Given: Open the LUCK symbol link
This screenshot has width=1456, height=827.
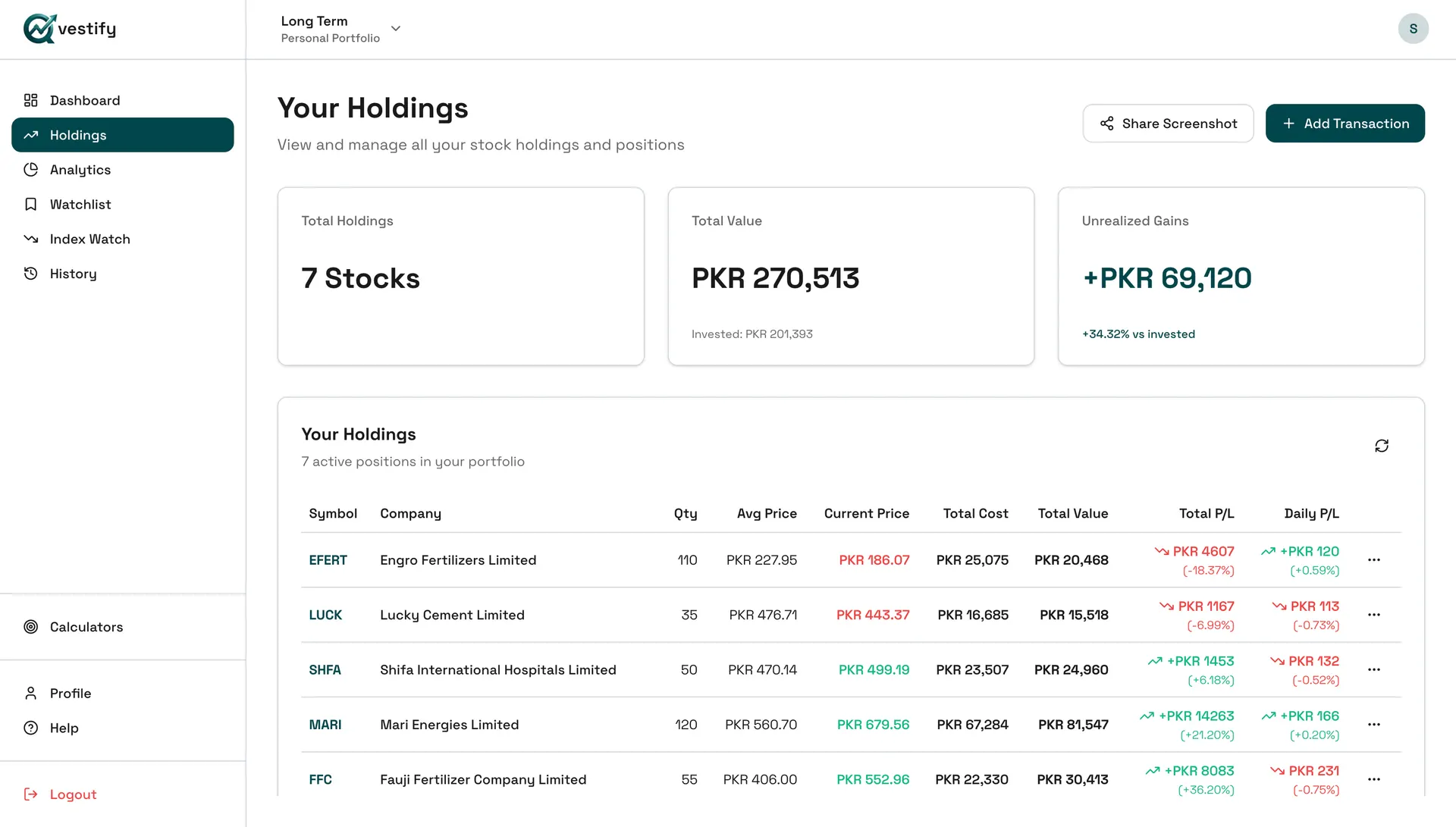Looking at the screenshot, I should [x=325, y=615].
